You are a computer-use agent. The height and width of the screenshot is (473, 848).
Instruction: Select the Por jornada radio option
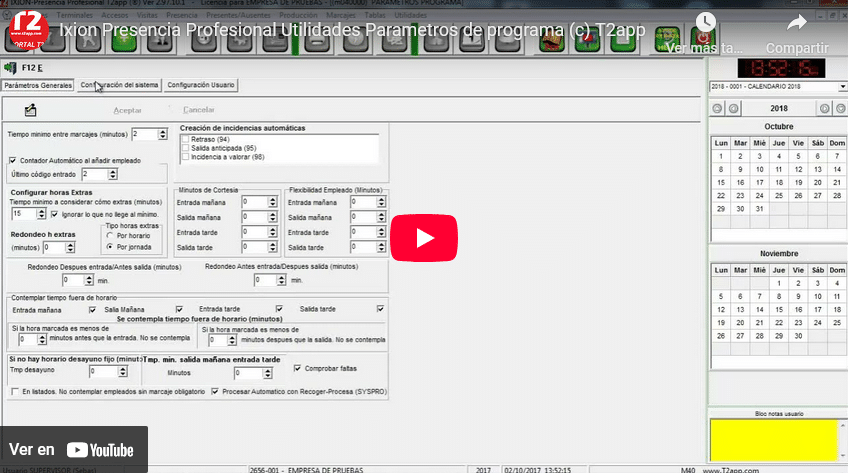(x=110, y=247)
